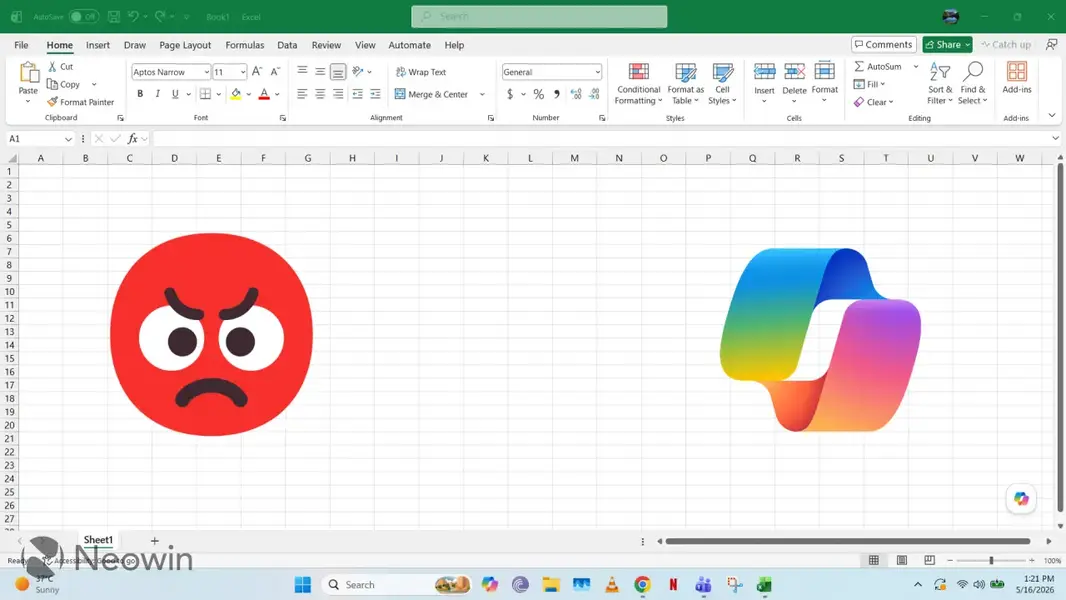Image resolution: width=1066 pixels, height=600 pixels.
Task: Toggle Center horizontal alignment
Action: tap(320, 94)
